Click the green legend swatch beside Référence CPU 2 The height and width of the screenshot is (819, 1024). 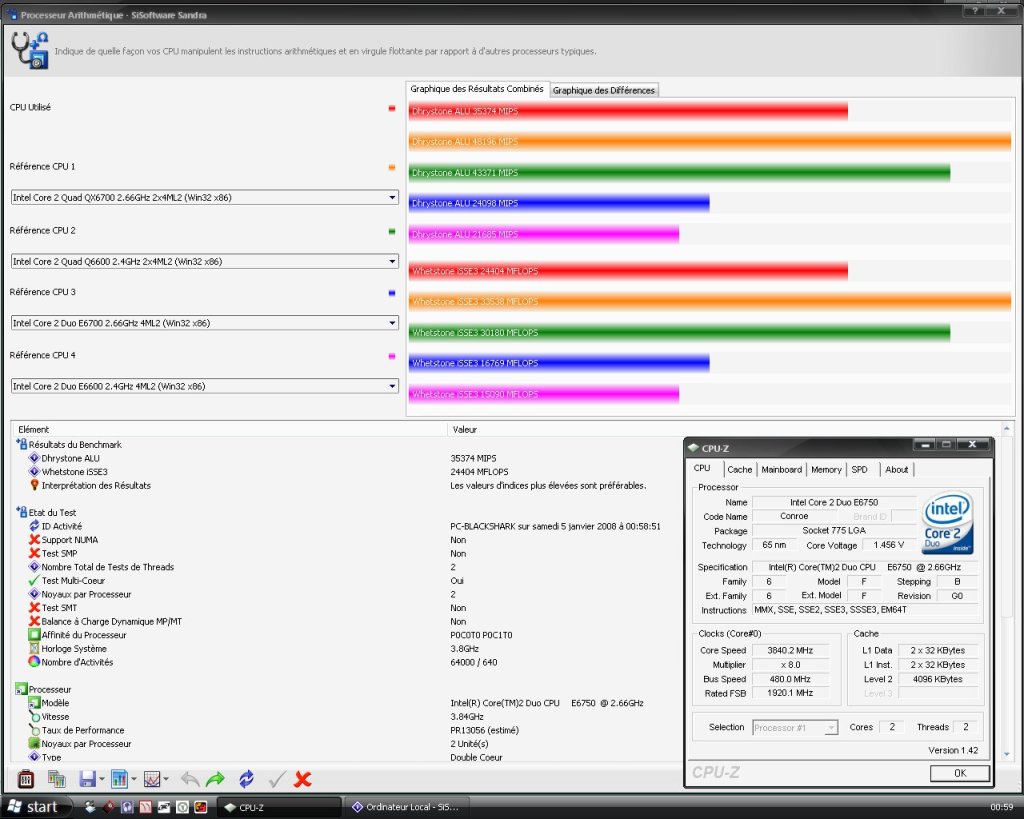pyautogui.click(x=392, y=231)
